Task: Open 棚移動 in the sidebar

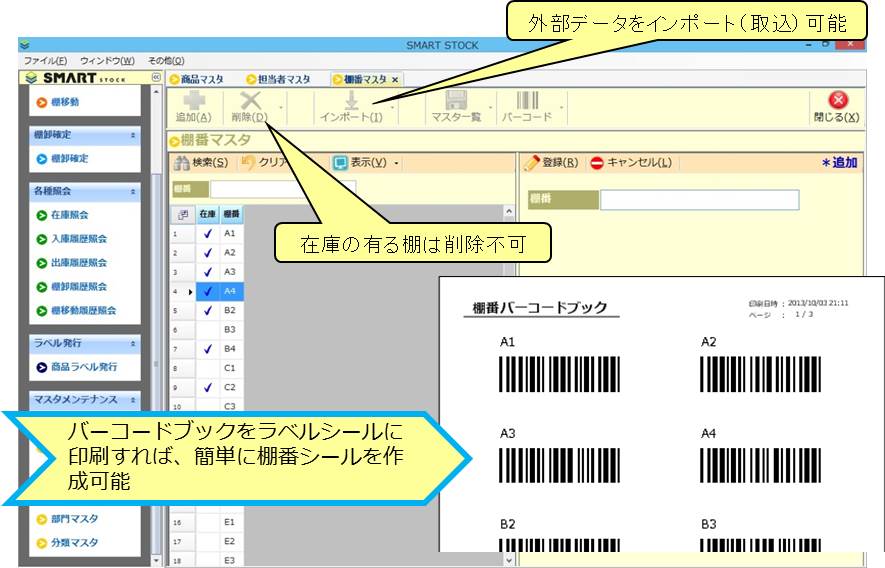Action: coord(59,102)
